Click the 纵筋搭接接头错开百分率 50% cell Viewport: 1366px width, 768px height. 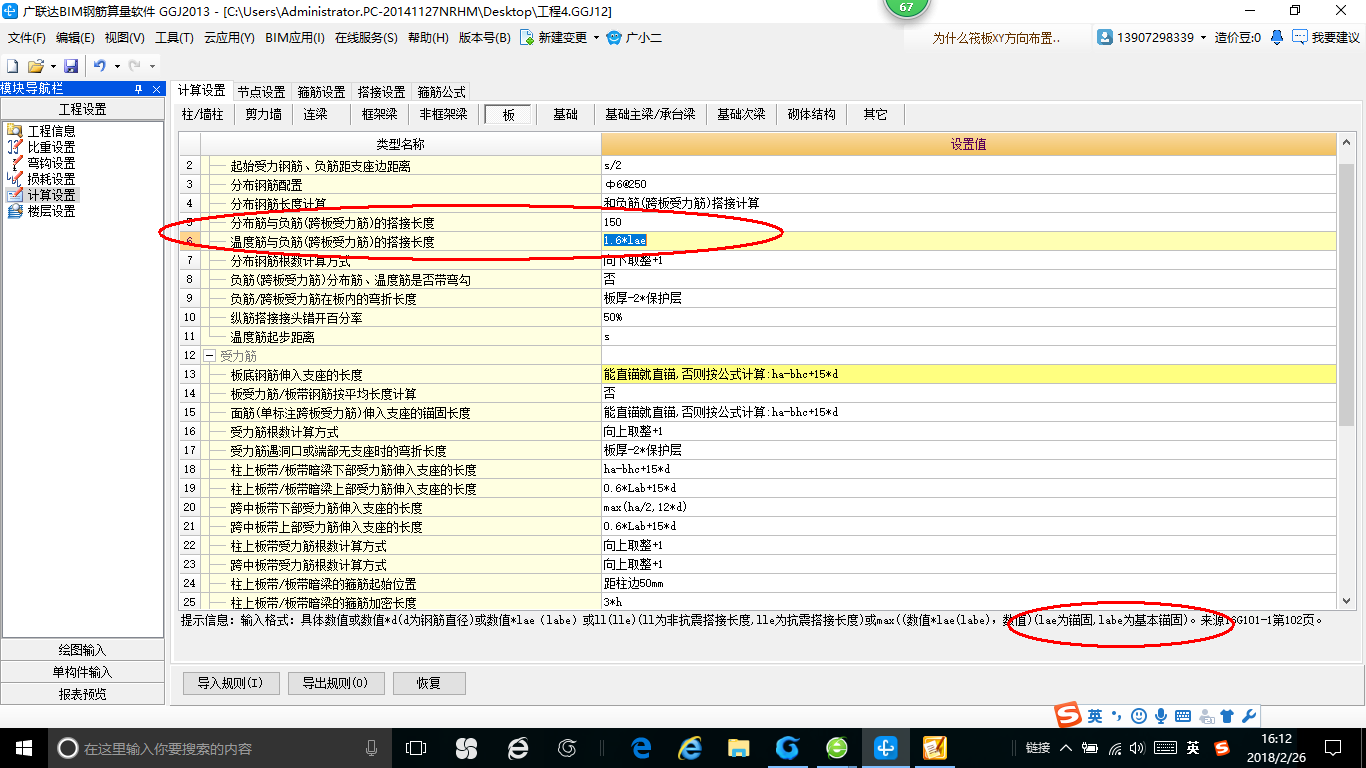[968, 317]
